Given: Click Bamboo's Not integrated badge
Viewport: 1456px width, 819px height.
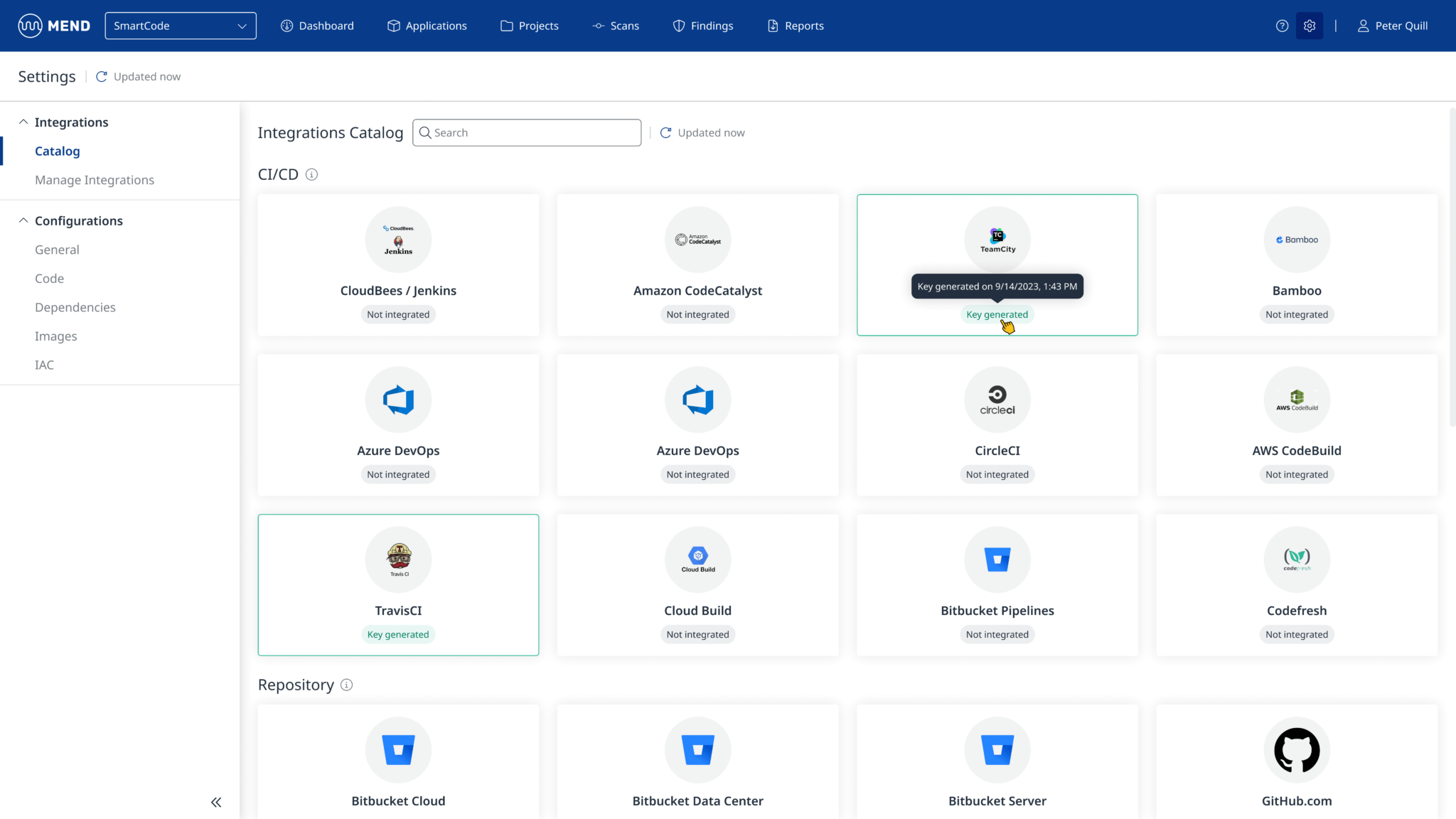Looking at the screenshot, I should 1297,315.
